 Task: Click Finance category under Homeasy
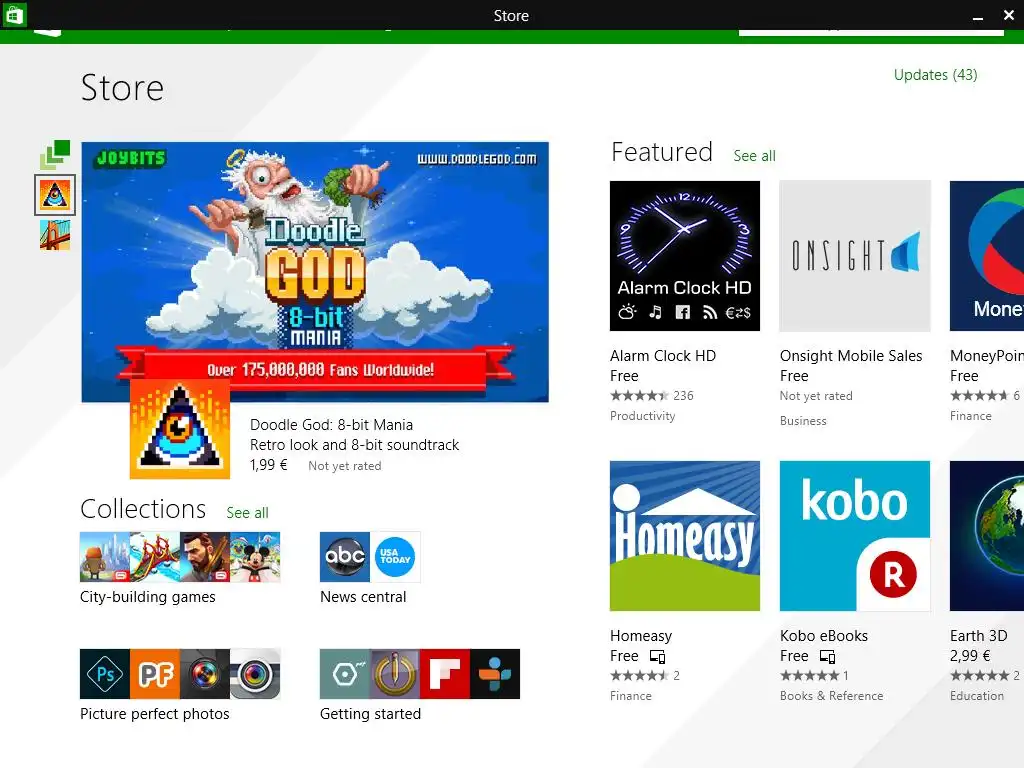click(x=631, y=696)
